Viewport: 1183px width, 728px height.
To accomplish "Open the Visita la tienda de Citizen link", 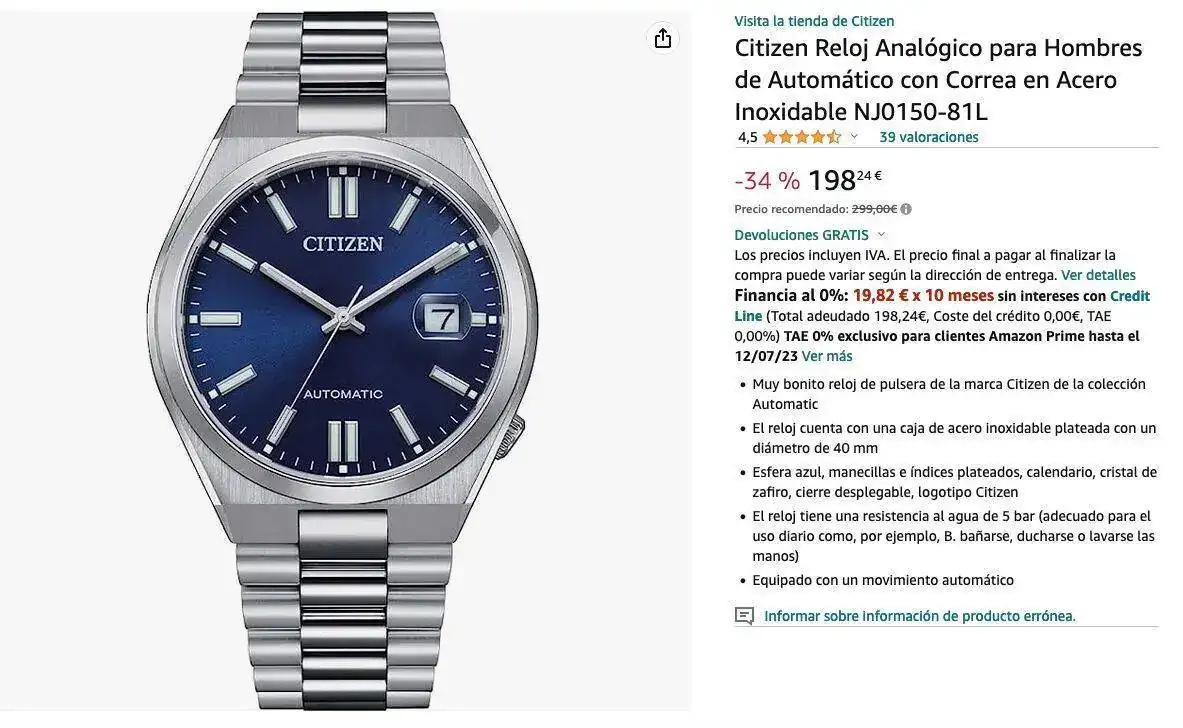I will pos(814,21).
